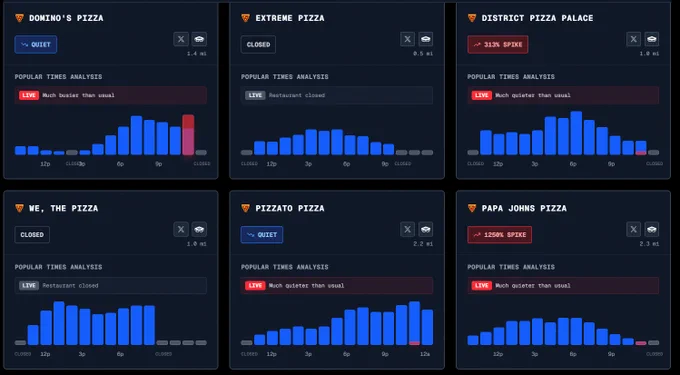Click the X icon on District Pizza Palace card
Image resolution: width=680 pixels, height=375 pixels.
coord(634,39)
